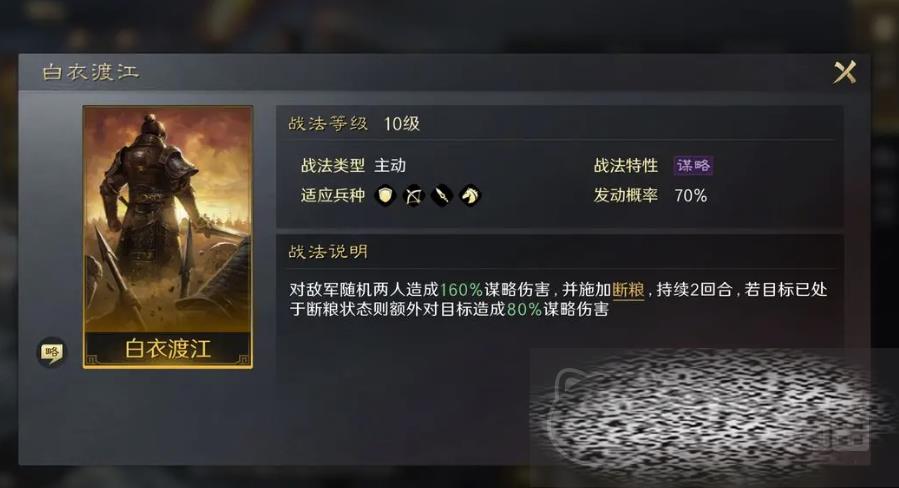Click the 发动概率 label
899x488 pixels.
coord(626,196)
